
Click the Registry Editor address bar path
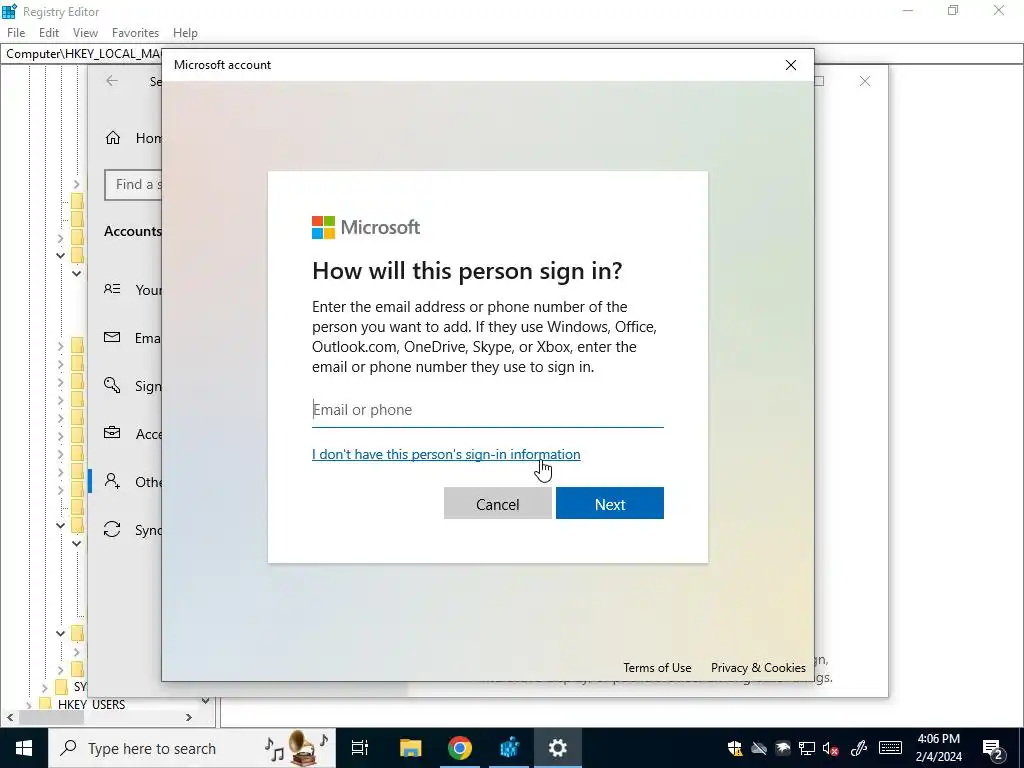click(83, 54)
